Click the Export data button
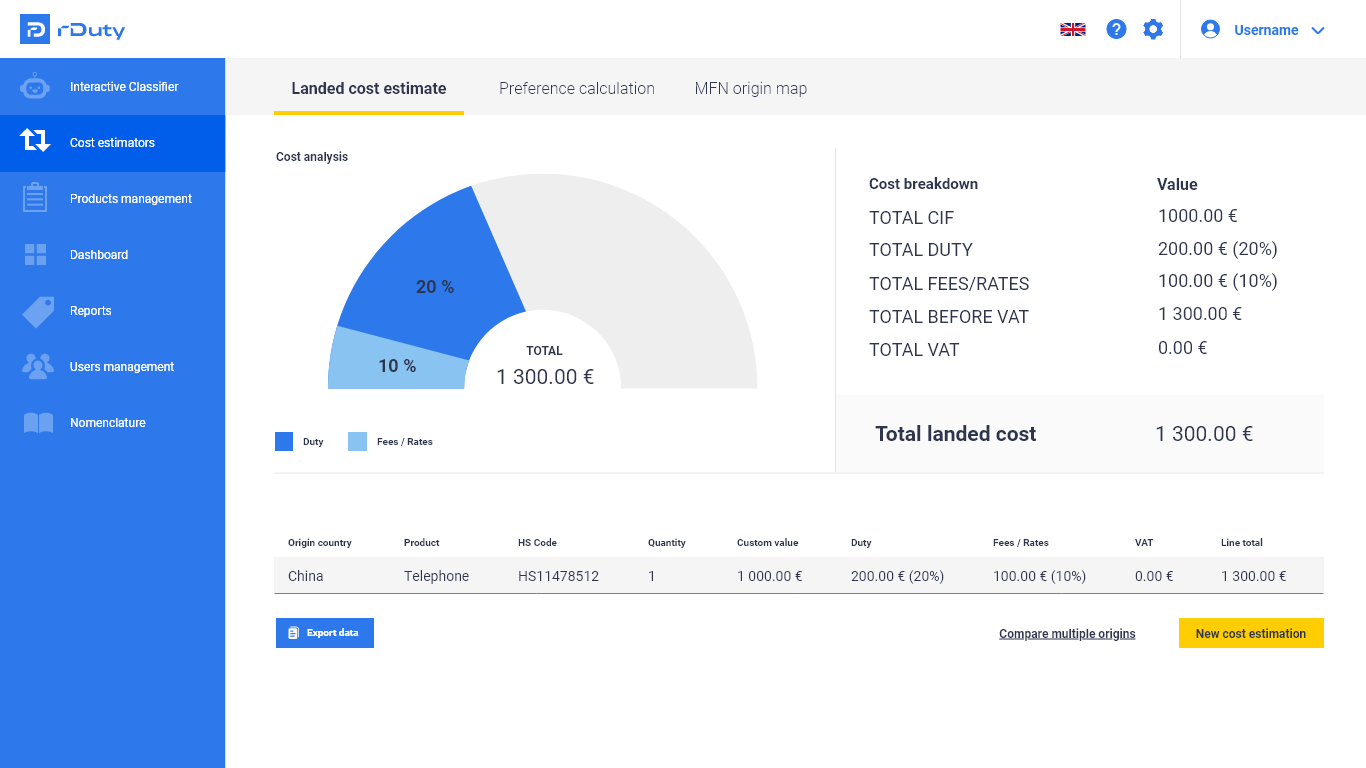 (x=324, y=633)
